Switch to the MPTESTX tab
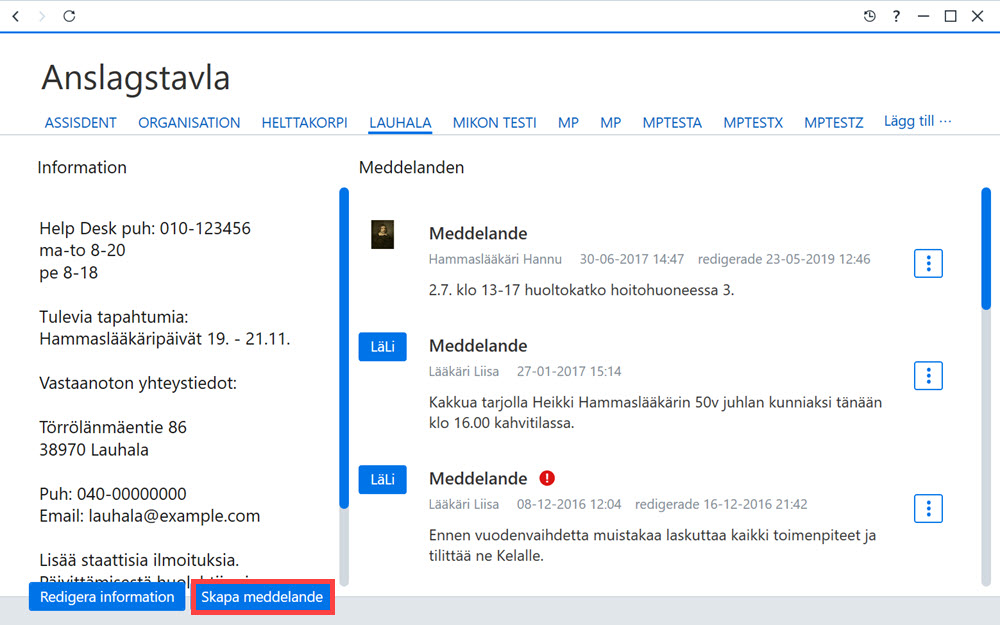This screenshot has height=625, width=1000. coord(753,122)
